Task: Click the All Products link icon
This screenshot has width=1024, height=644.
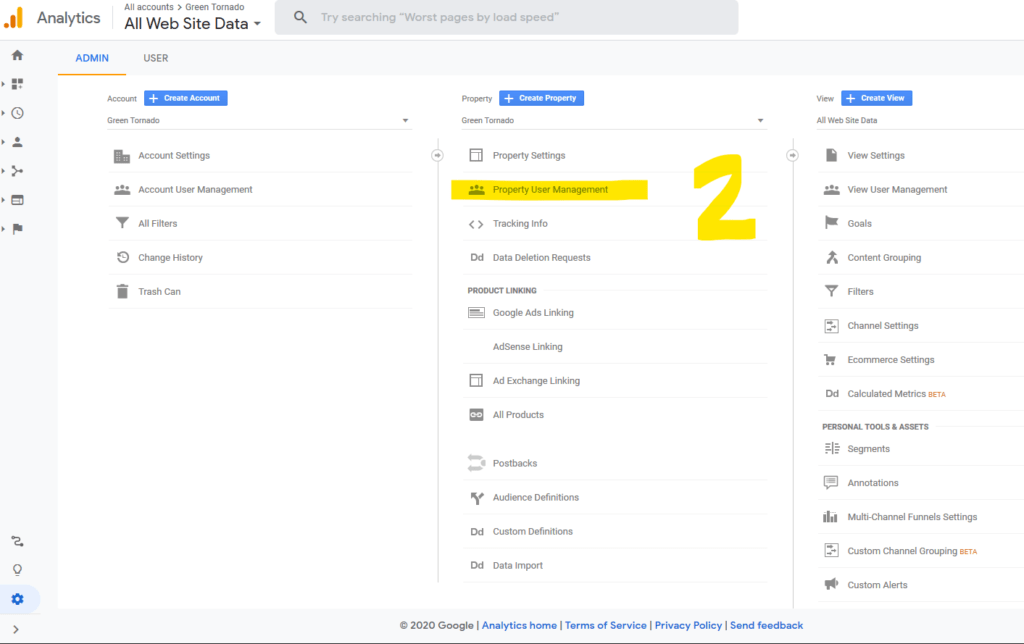Action: click(x=476, y=415)
